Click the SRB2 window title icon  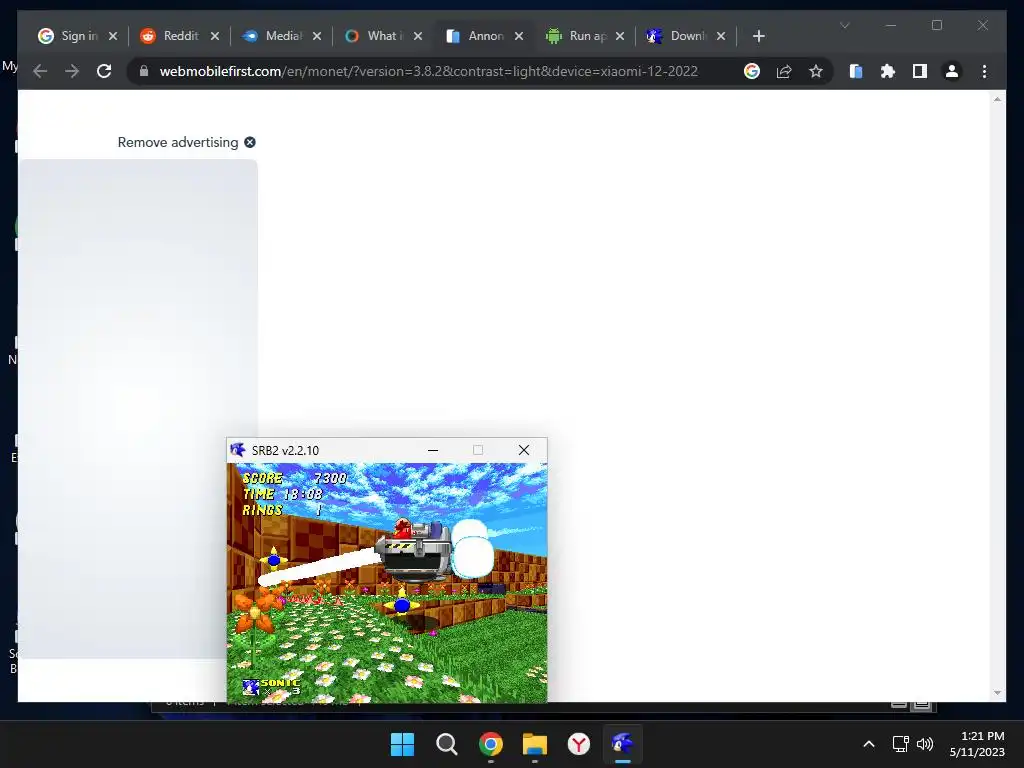pyautogui.click(x=238, y=450)
